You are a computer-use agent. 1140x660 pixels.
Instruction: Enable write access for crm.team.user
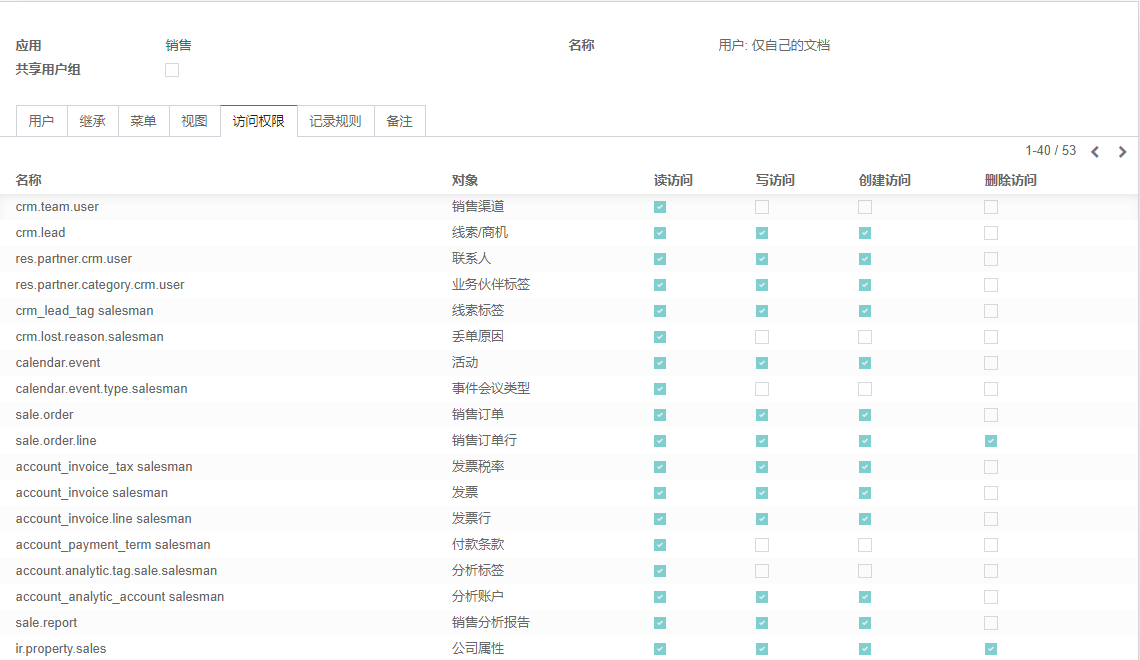click(762, 206)
